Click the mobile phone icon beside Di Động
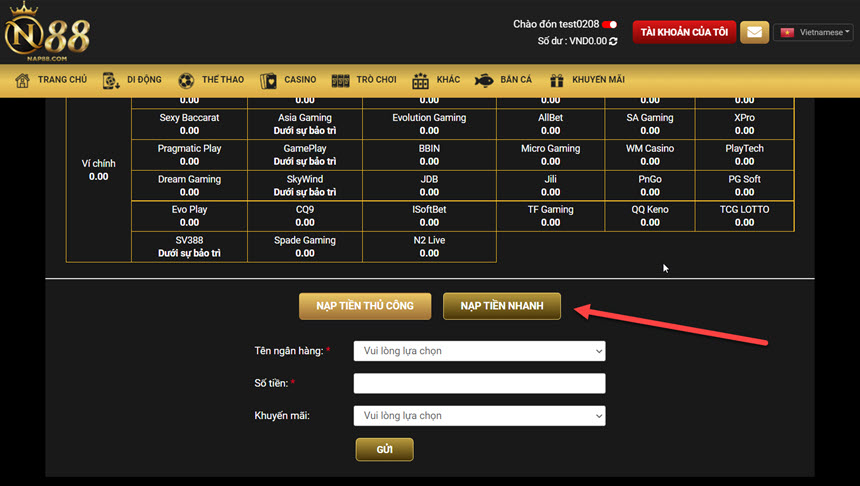The height and width of the screenshot is (486, 860). point(111,80)
